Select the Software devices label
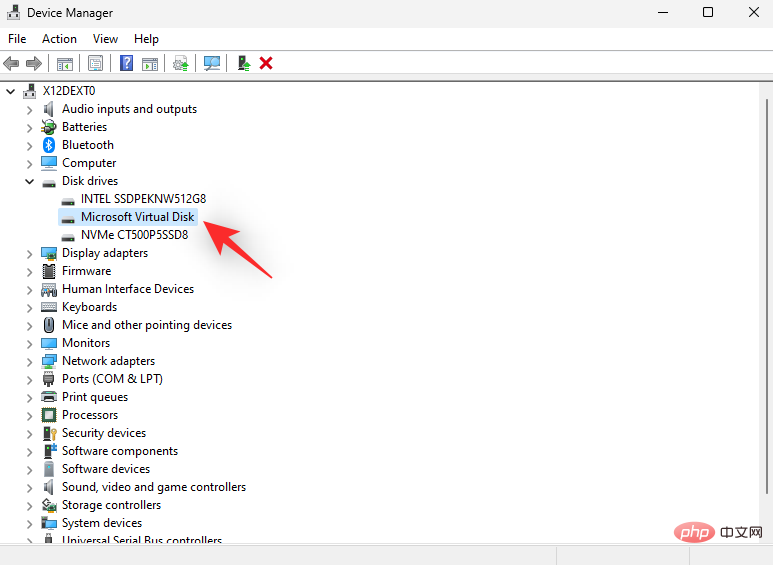Screen dimensions: 773x565 [x=106, y=469]
